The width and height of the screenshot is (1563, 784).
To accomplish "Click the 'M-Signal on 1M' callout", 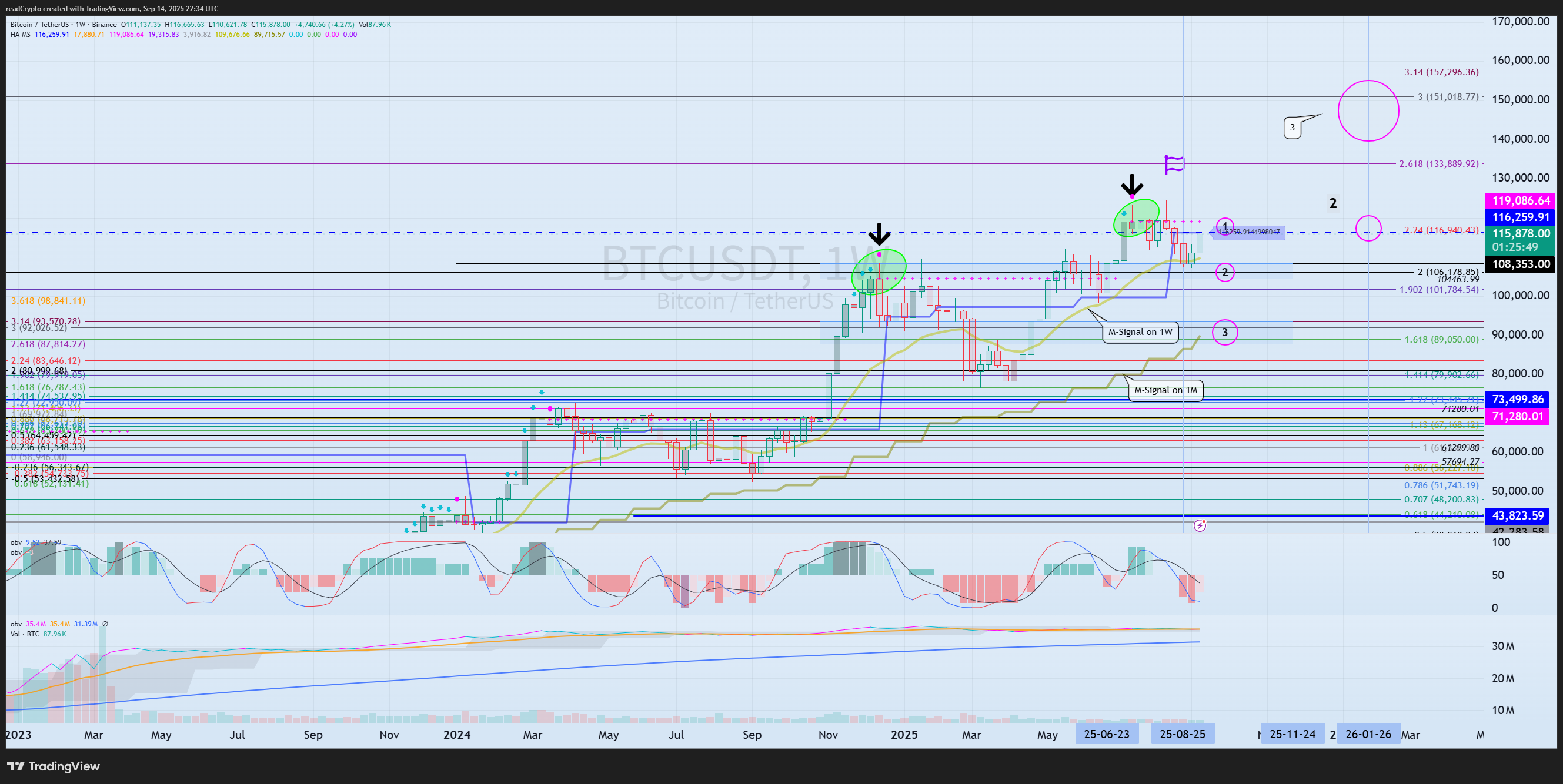I will coord(1165,390).
